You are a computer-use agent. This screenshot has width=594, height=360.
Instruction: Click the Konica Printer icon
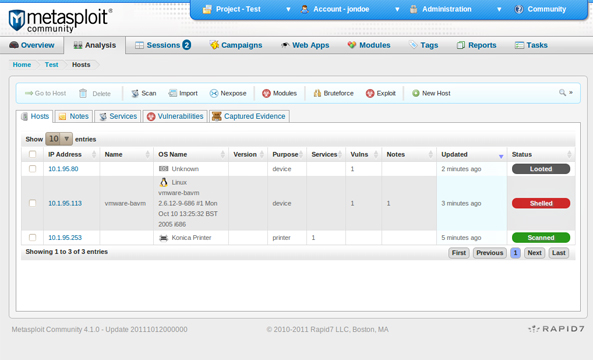pyautogui.click(x=163, y=238)
